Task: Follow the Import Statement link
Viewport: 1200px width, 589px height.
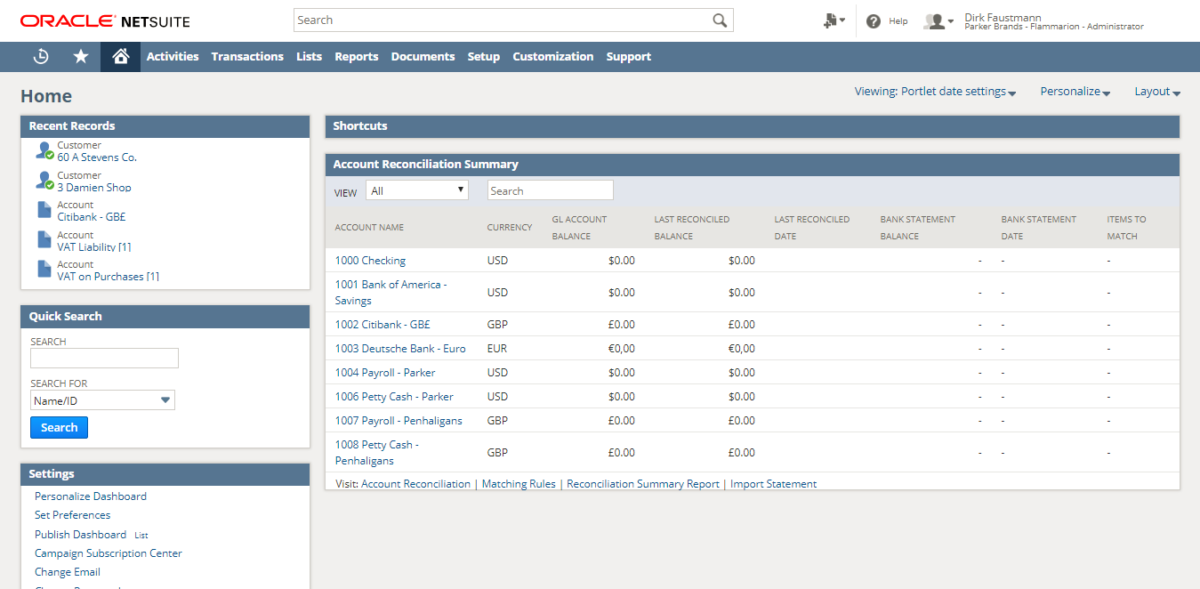Action: tap(773, 484)
